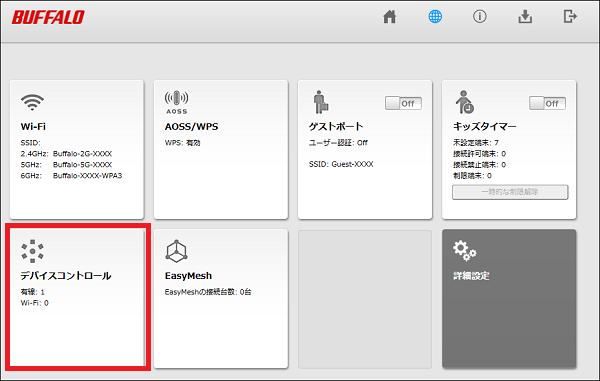Click the SSID: Guest-XXXX text

[341, 164]
